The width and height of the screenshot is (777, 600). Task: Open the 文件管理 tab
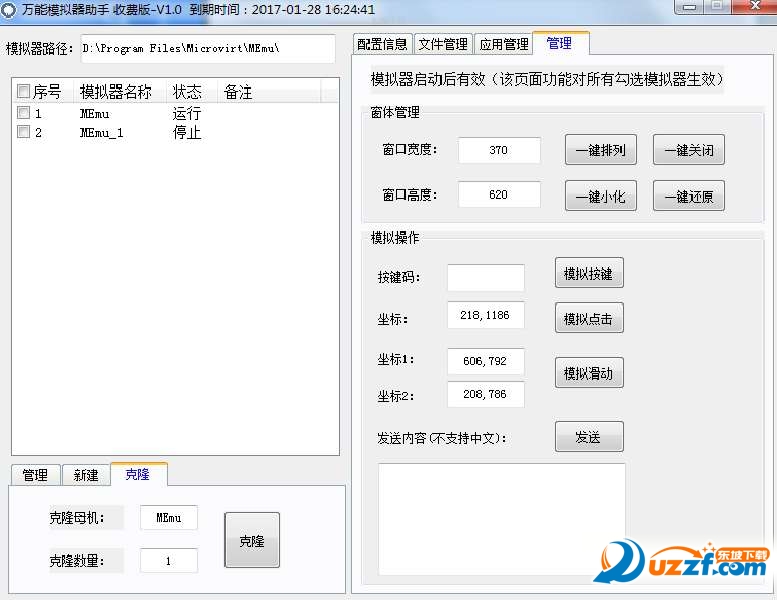point(443,44)
